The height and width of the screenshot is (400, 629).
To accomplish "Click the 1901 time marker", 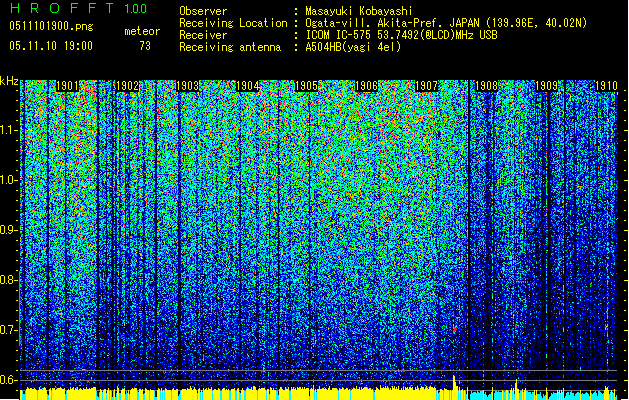I will click(x=67, y=86).
